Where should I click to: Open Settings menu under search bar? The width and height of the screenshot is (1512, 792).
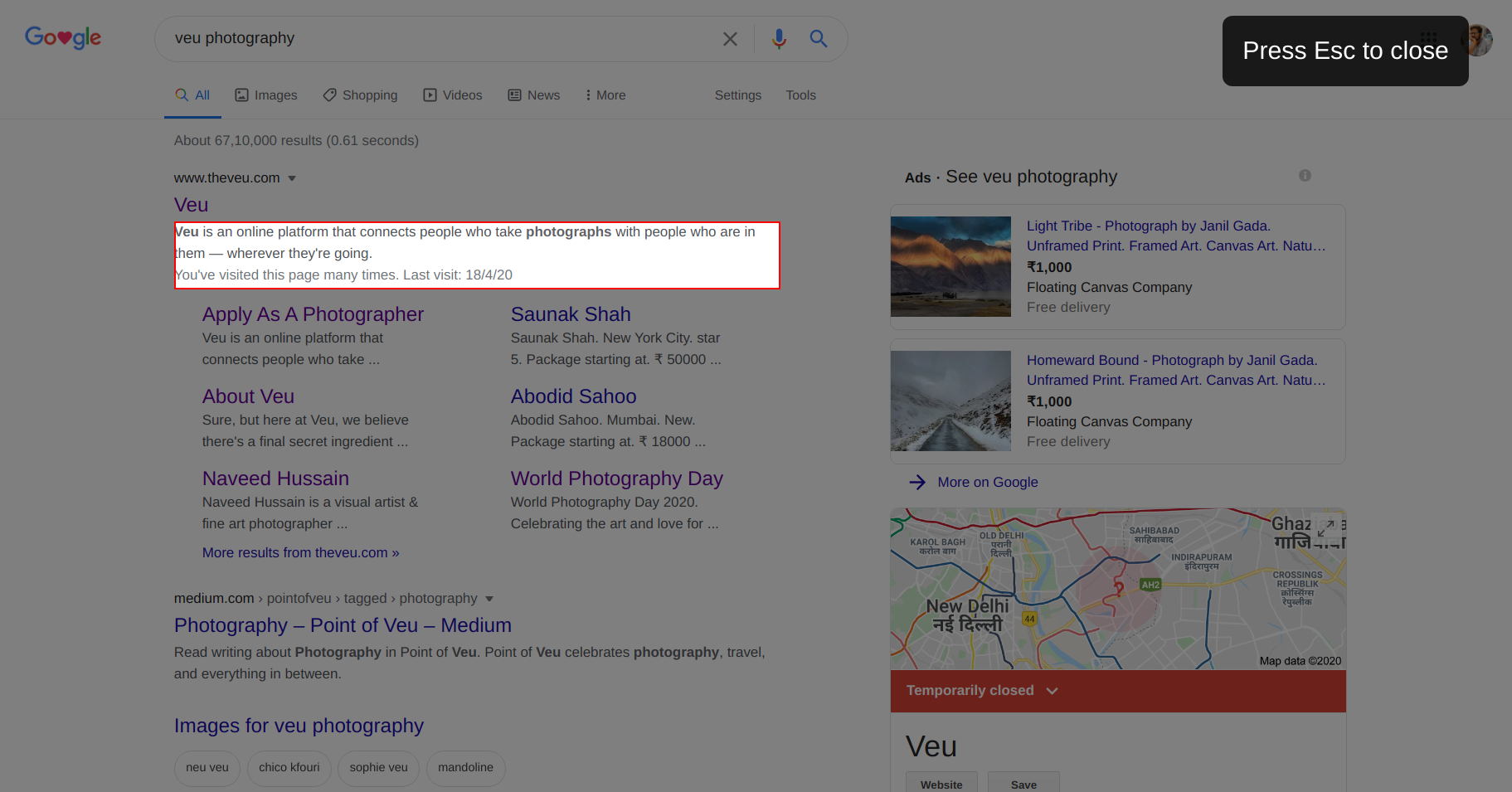738,95
